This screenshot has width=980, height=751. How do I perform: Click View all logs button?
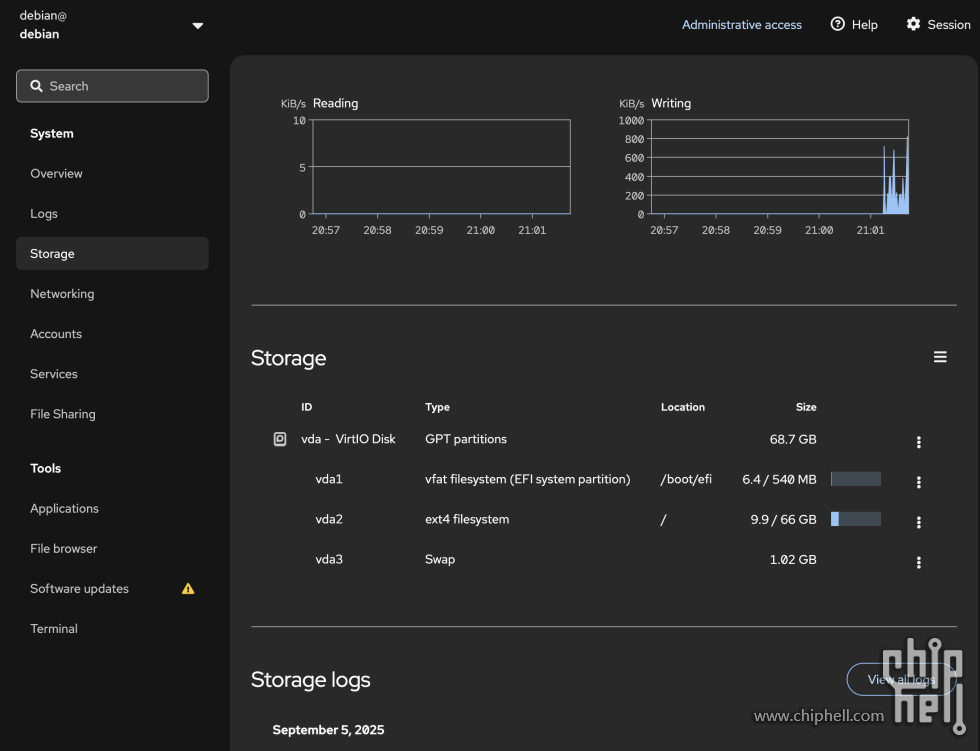(x=901, y=679)
